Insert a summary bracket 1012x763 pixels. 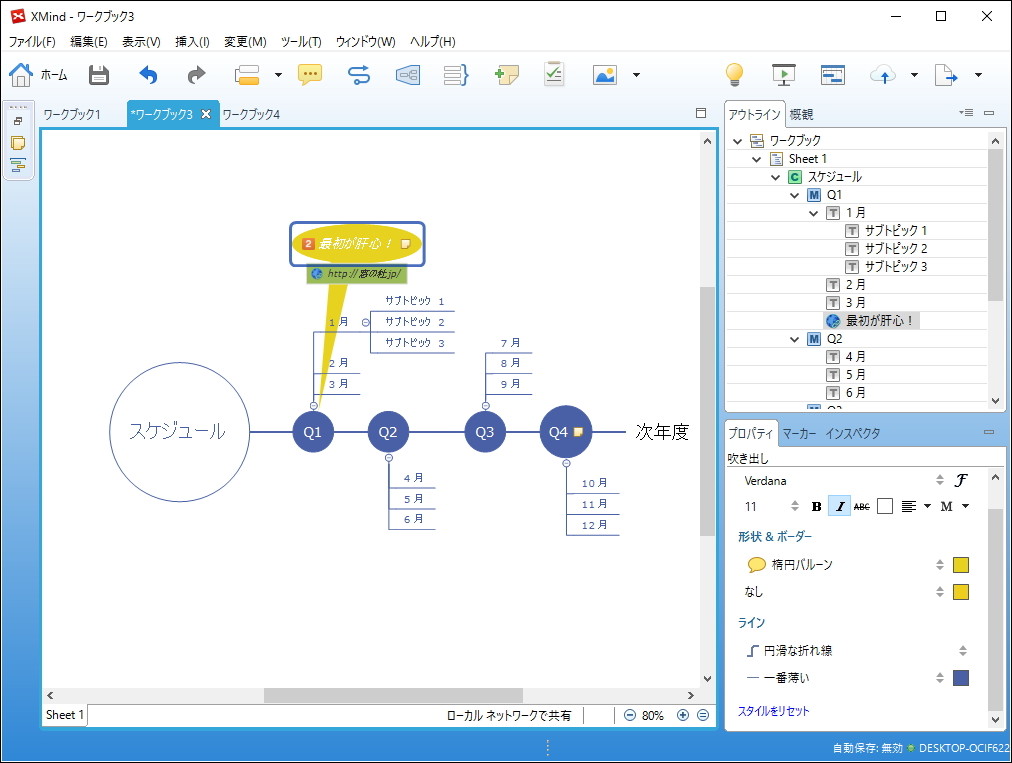pyautogui.click(x=455, y=74)
